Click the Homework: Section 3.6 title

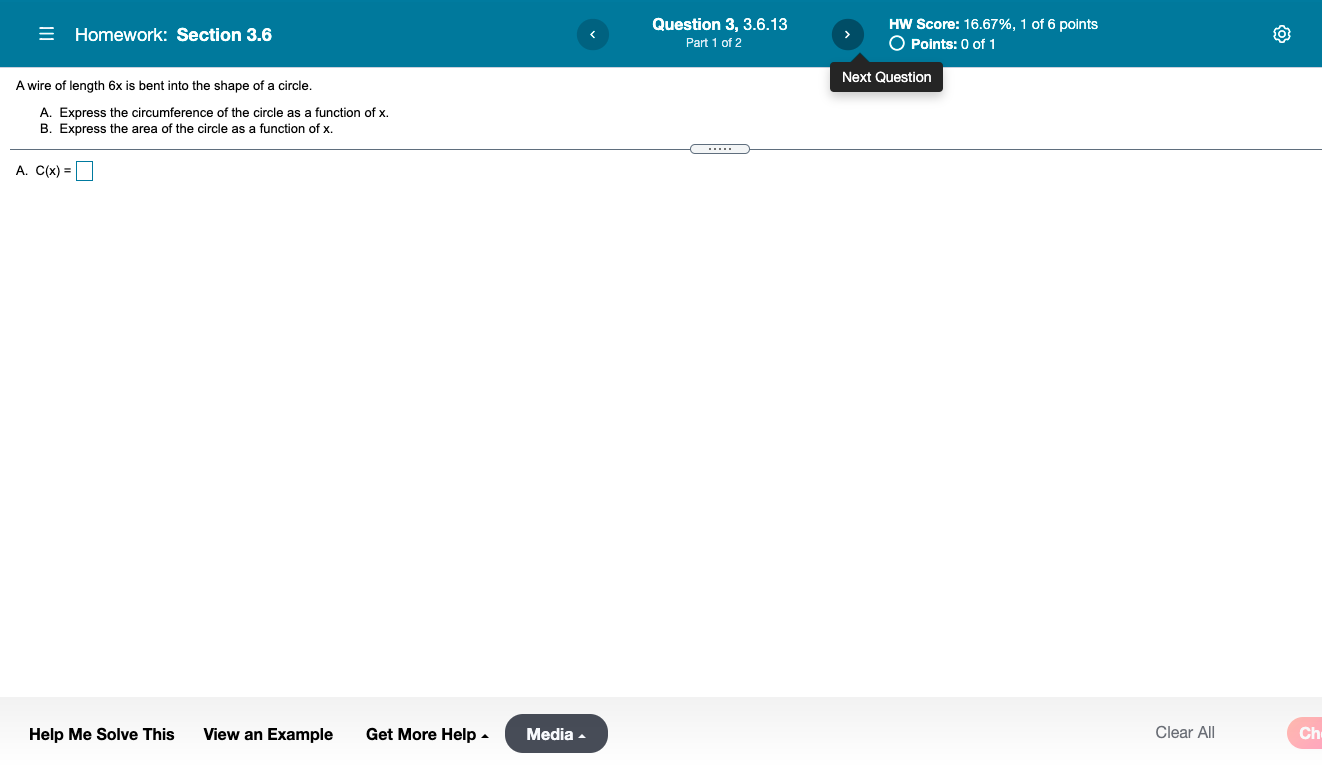173,35
